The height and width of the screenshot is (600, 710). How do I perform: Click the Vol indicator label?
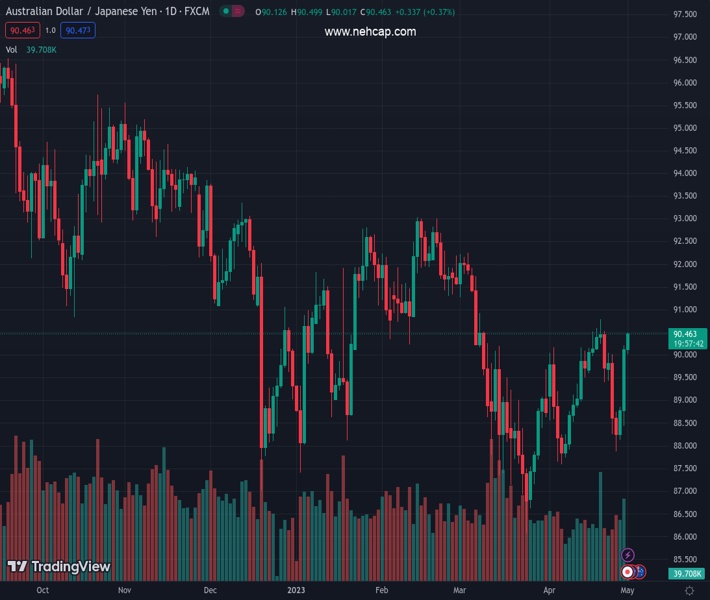click(x=12, y=49)
